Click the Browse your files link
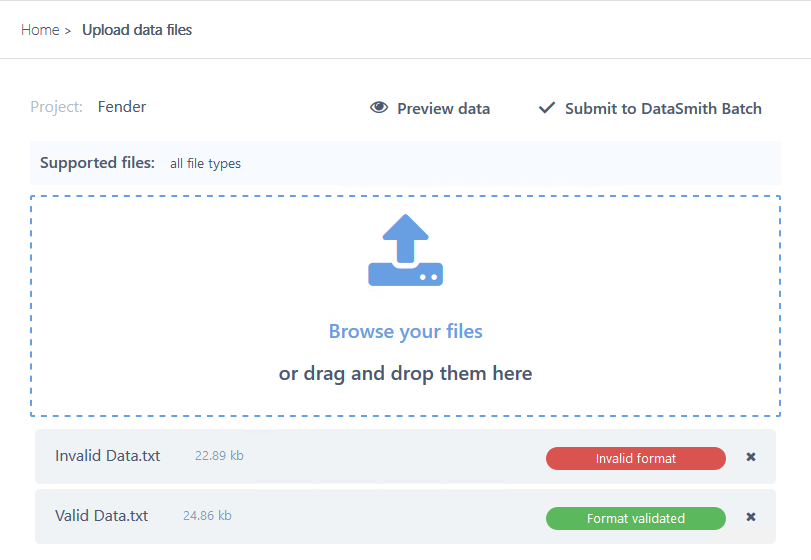Image resolution: width=811 pixels, height=560 pixels. (x=405, y=331)
